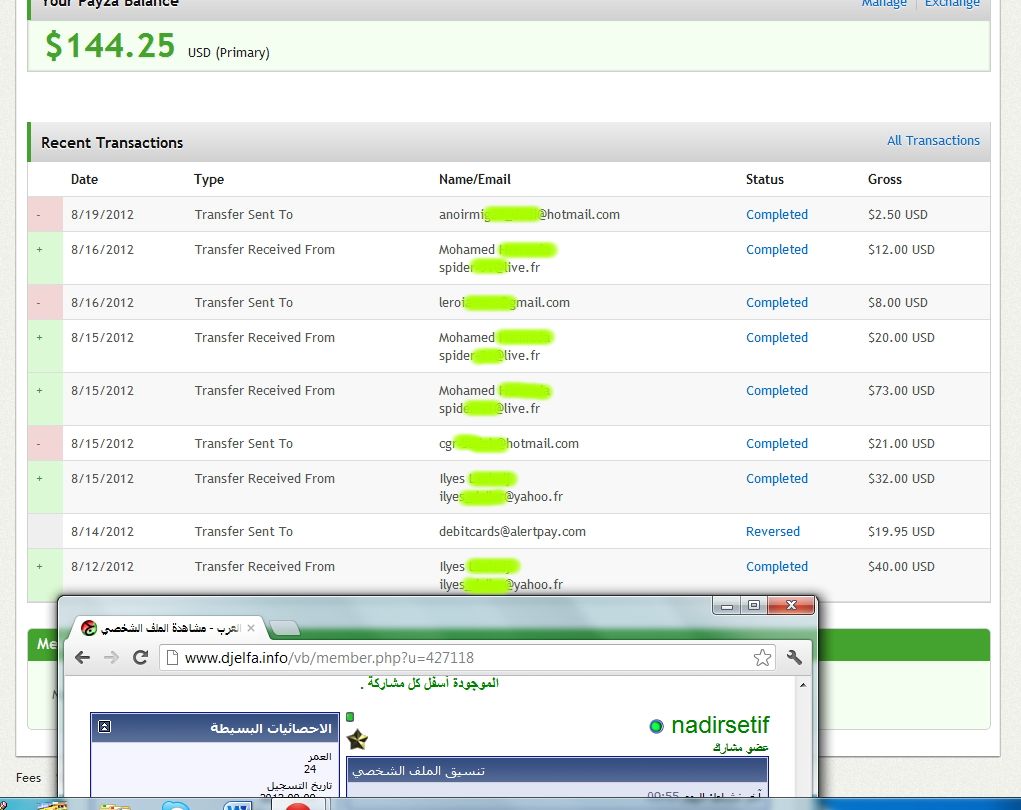Click the nadirsetif online status indicator

(x=656, y=726)
